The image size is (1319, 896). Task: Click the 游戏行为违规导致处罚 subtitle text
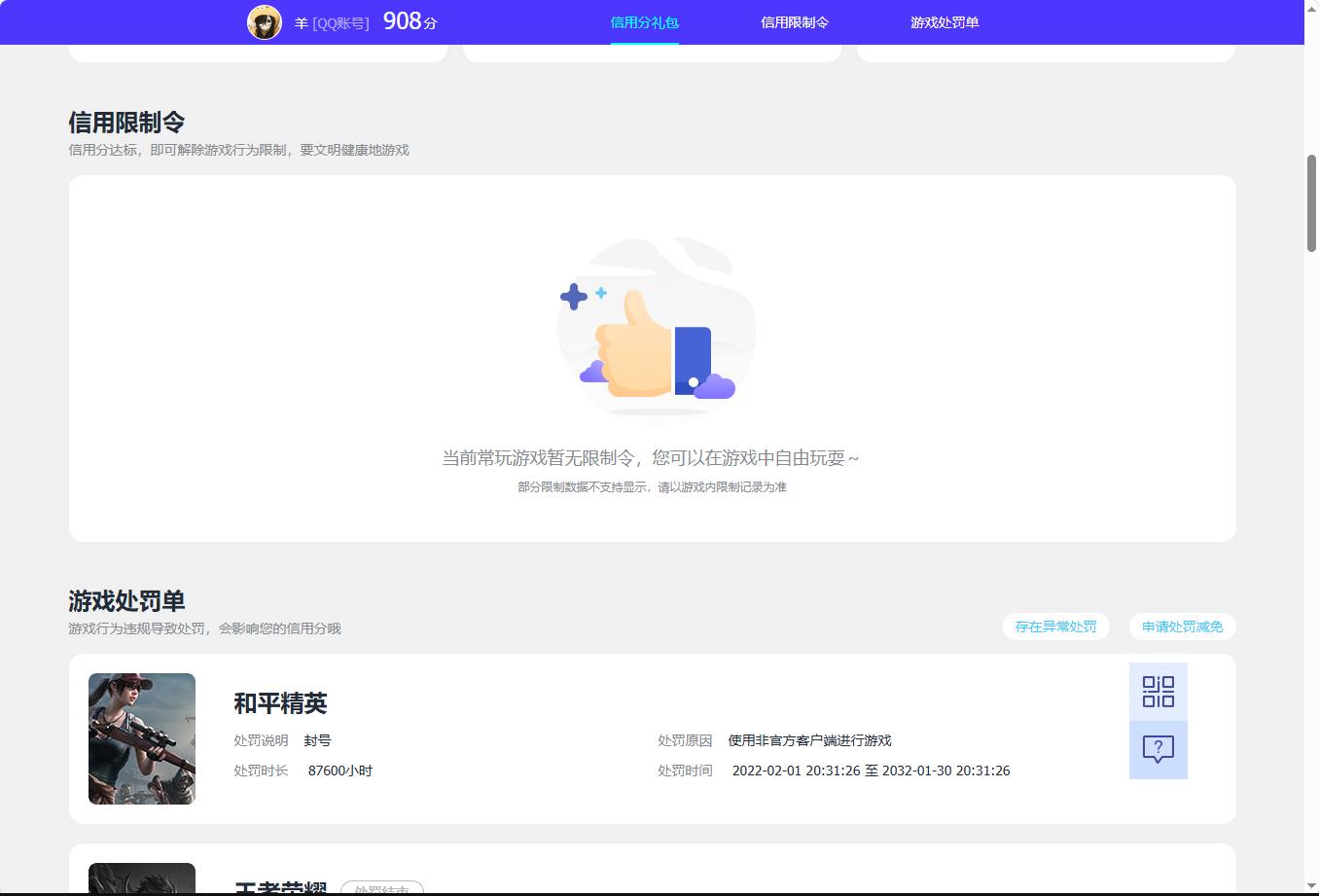pos(204,628)
